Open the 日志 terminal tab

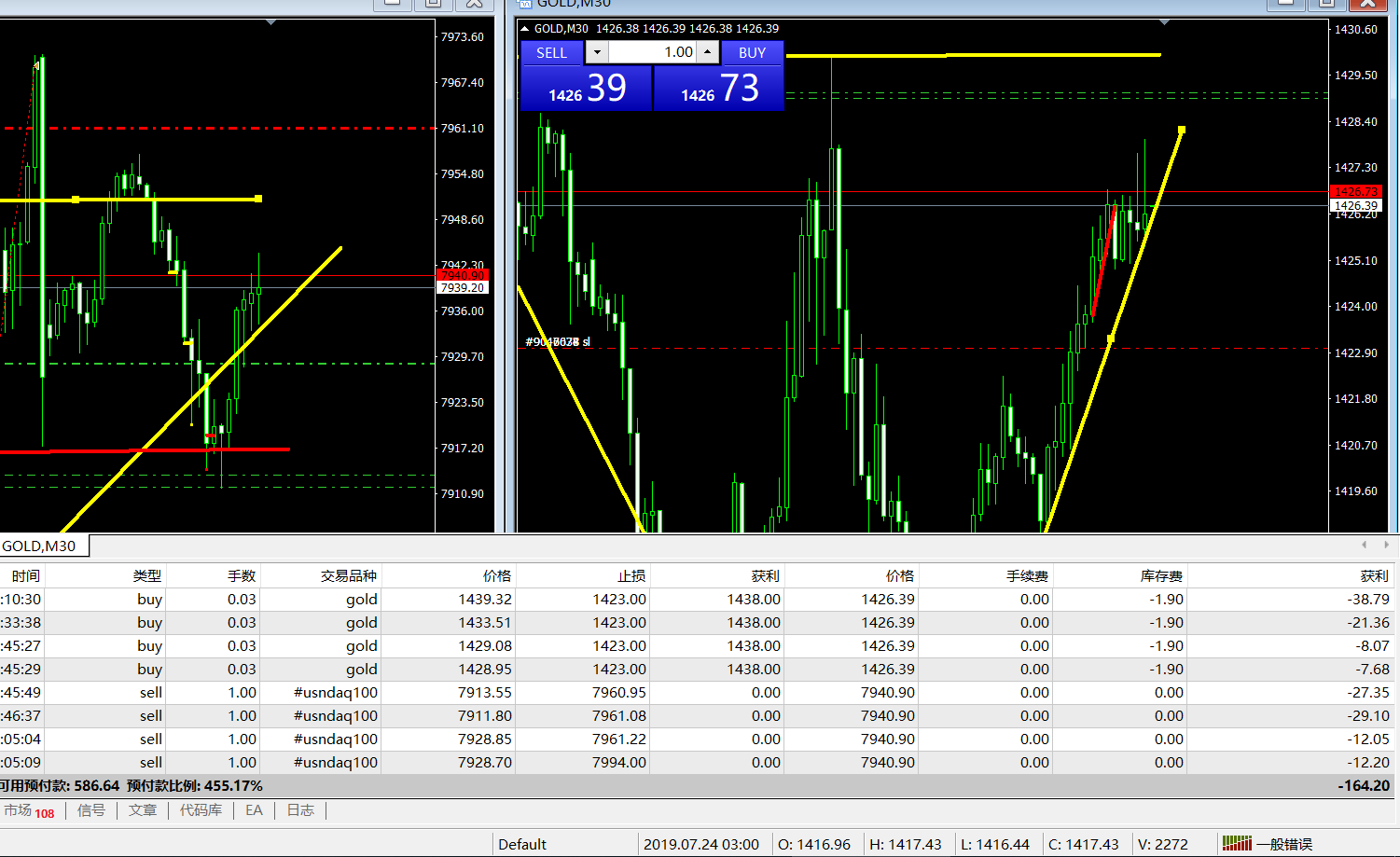(x=300, y=810)
